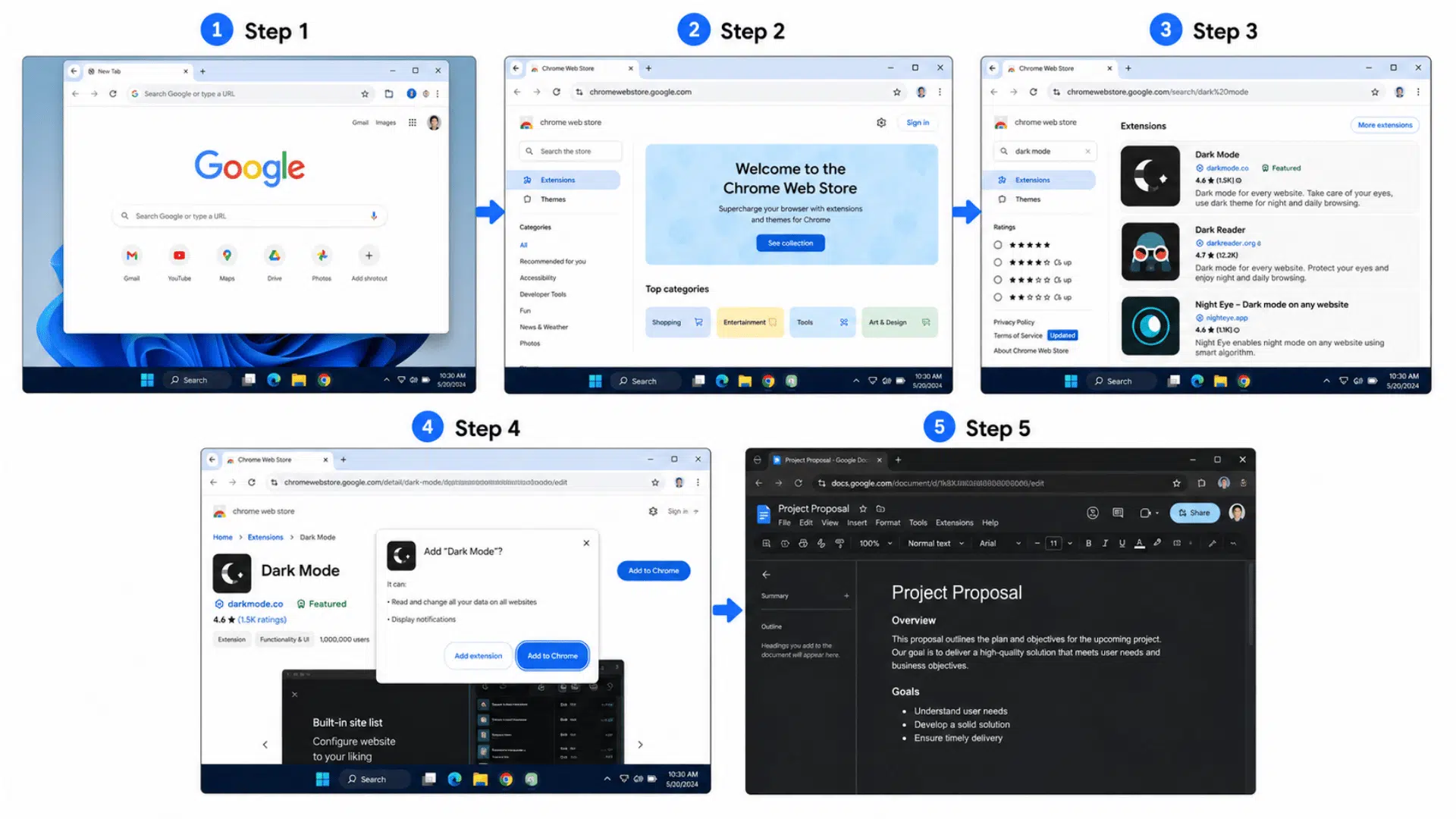Image resolution: width=1456 pixels, height=819 pixels.
Task: Open Chrome three-dot menu in Step 2
Action: [940, 92]
